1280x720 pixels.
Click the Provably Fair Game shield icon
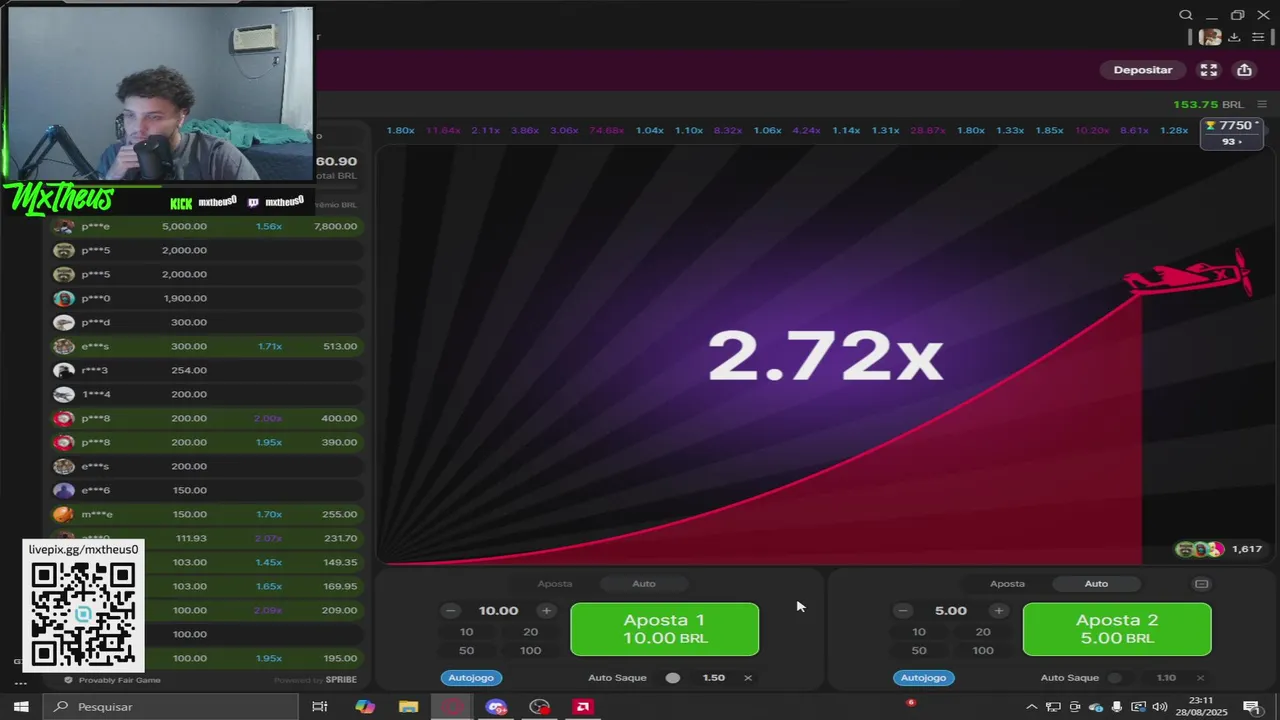pyautogui.click(x=68, y=680)
